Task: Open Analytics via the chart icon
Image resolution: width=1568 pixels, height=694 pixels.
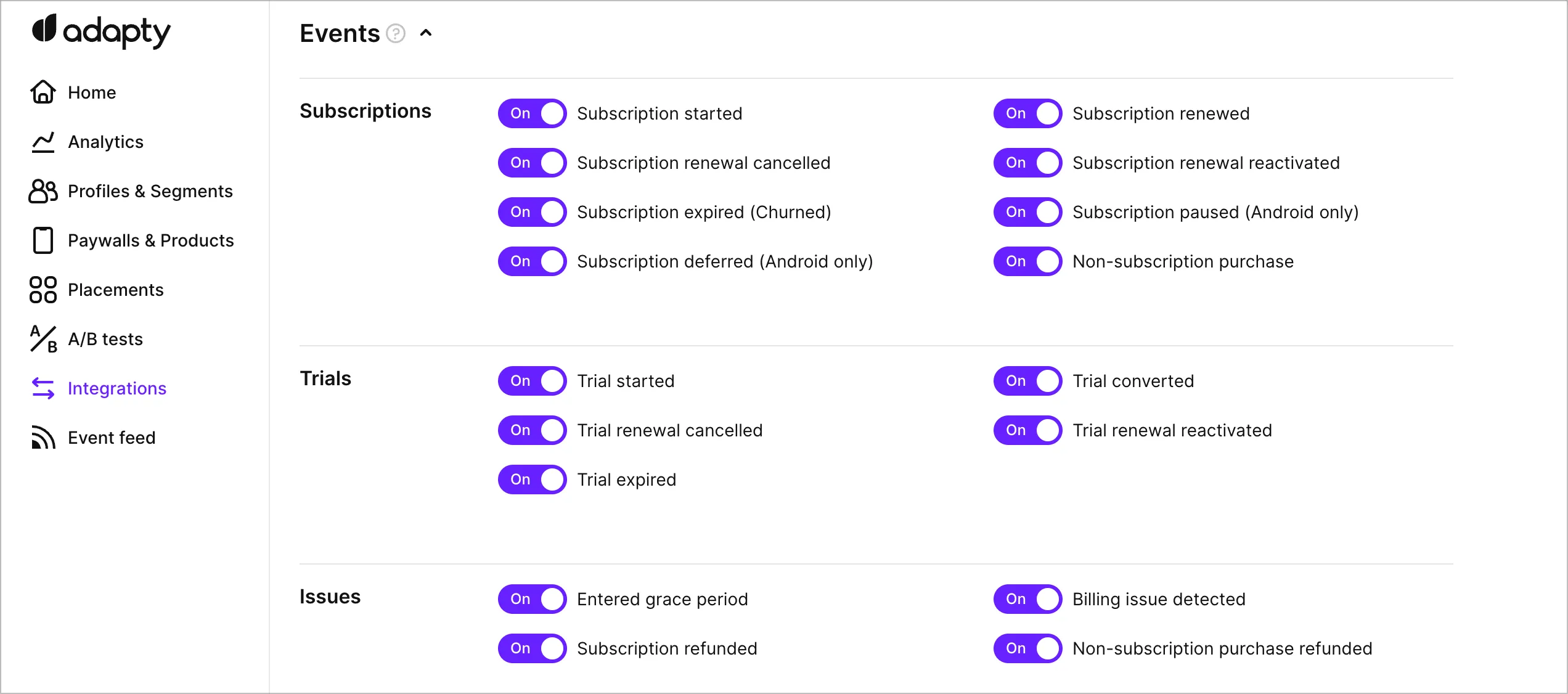Action: [43, 142]
